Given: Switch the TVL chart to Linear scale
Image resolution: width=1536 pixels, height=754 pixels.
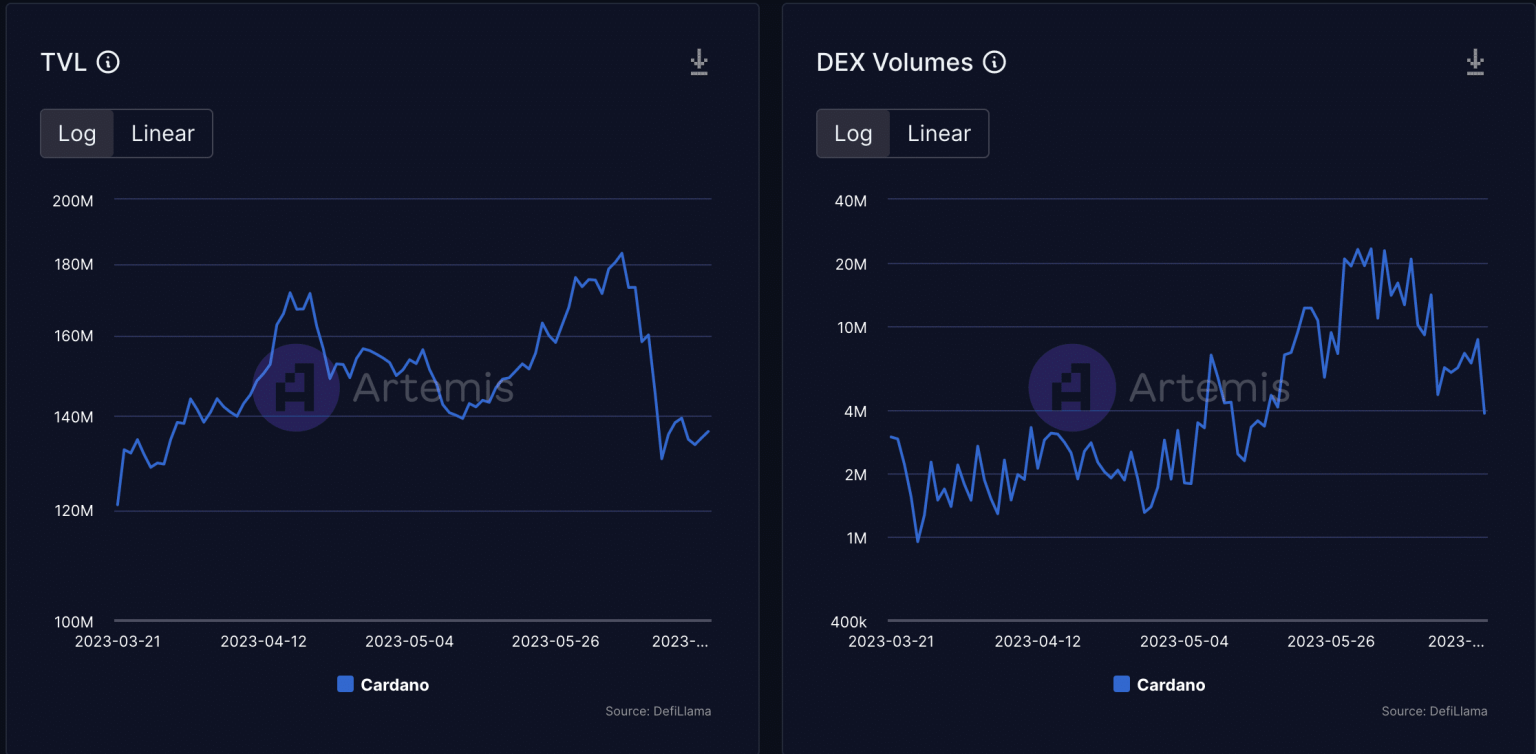Looking at the screenshot, I should tap(163, 134).
